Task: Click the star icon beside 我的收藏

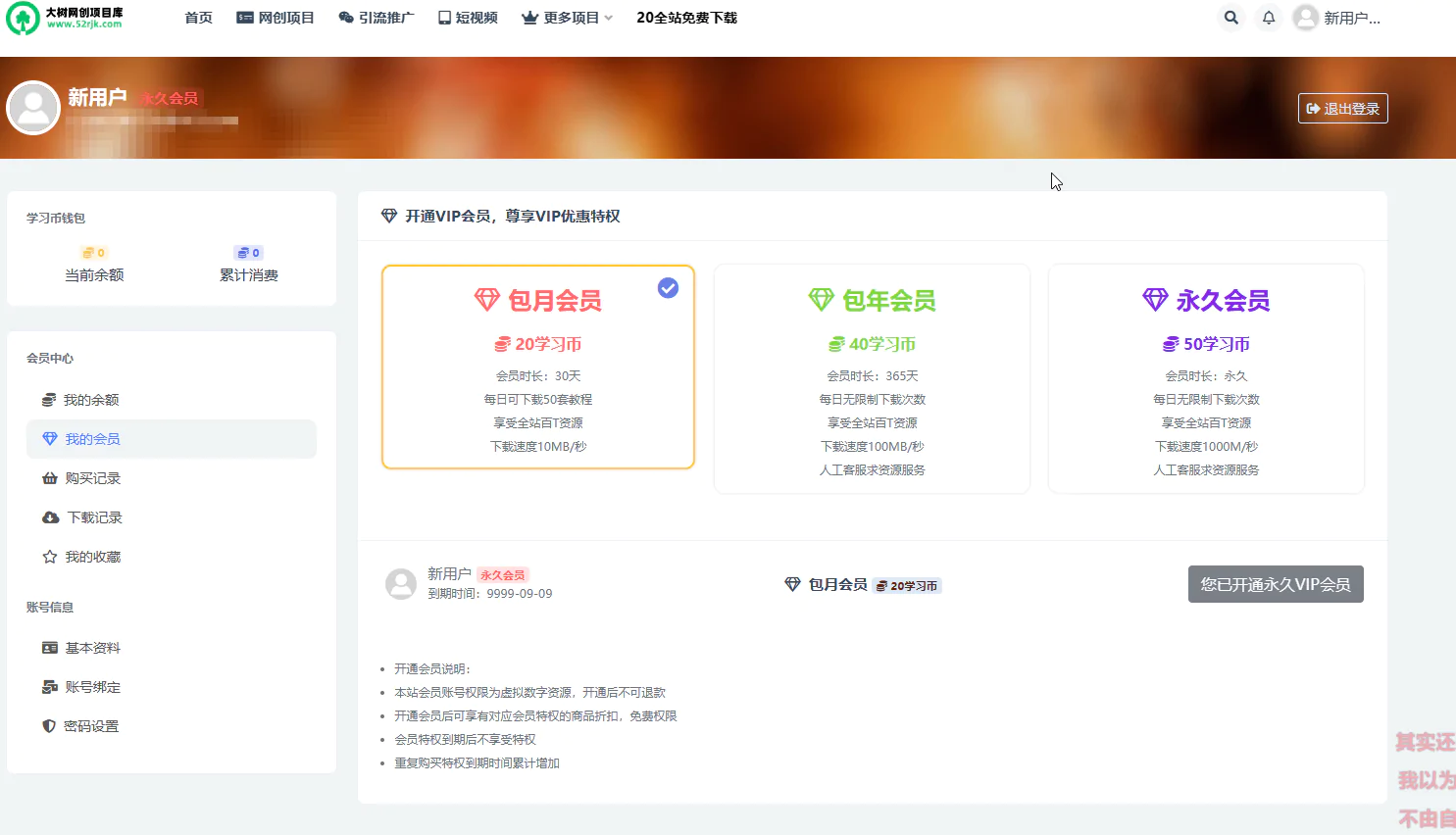Action: (x=50, y=557)
